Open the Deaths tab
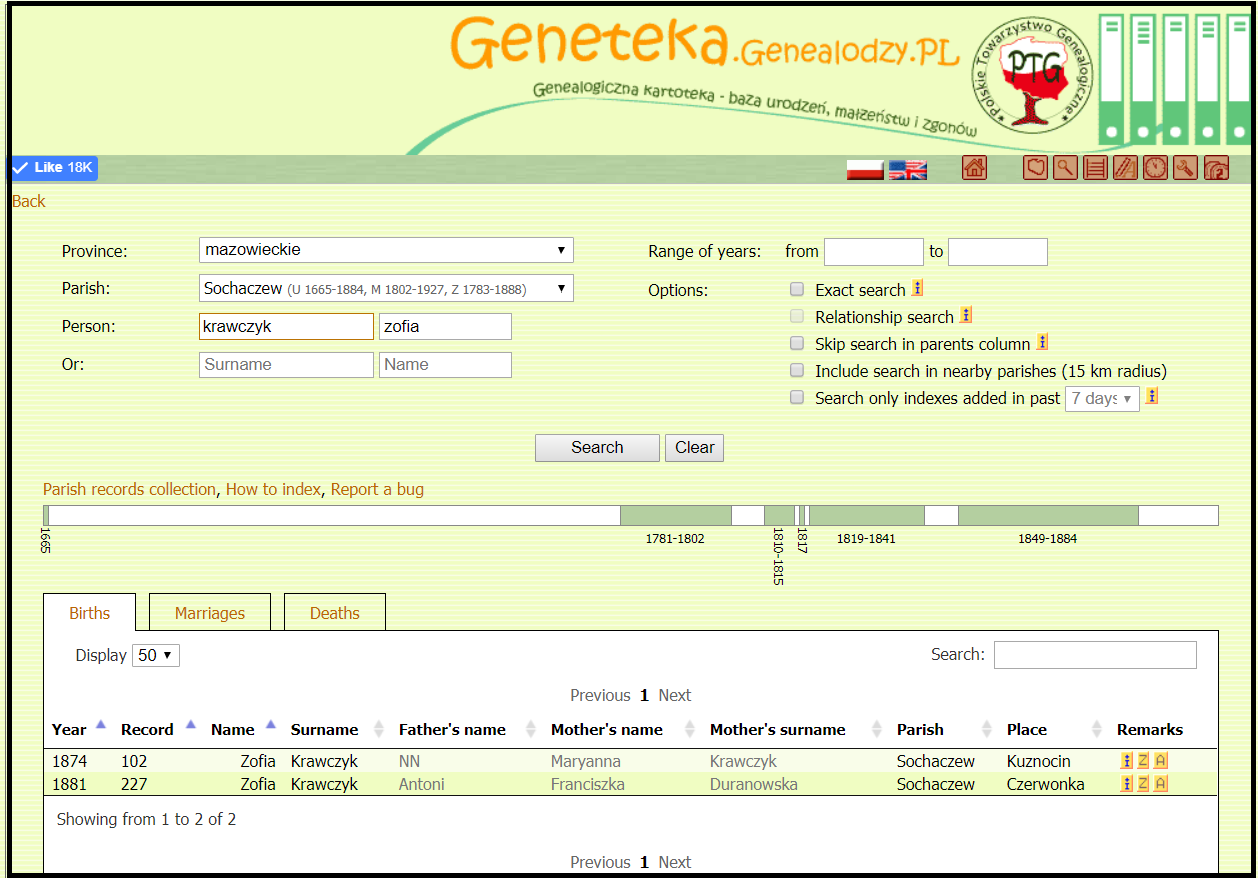This screenshot has height=878, width=1258. click(334, 612)
